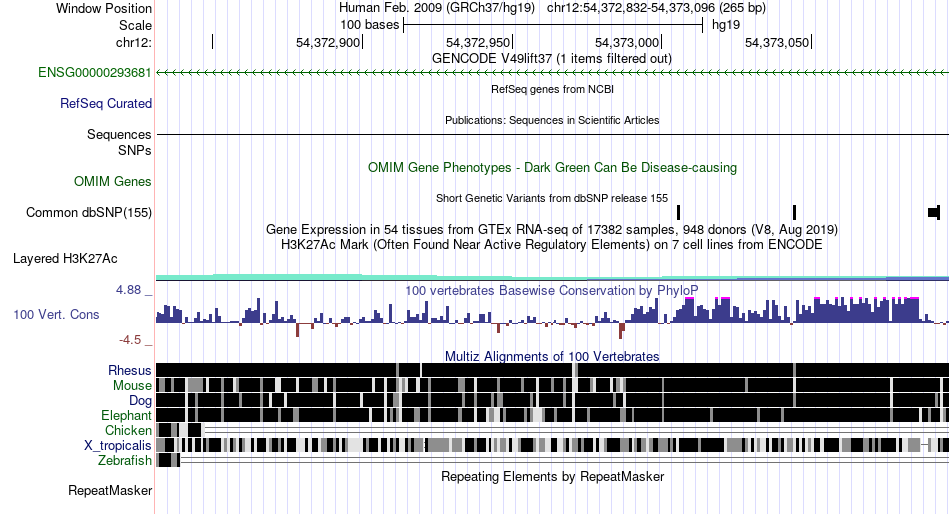Click the 54,372,900 ruler position
The height and width of the screenshot is (514, 950).
click(328, 42)
